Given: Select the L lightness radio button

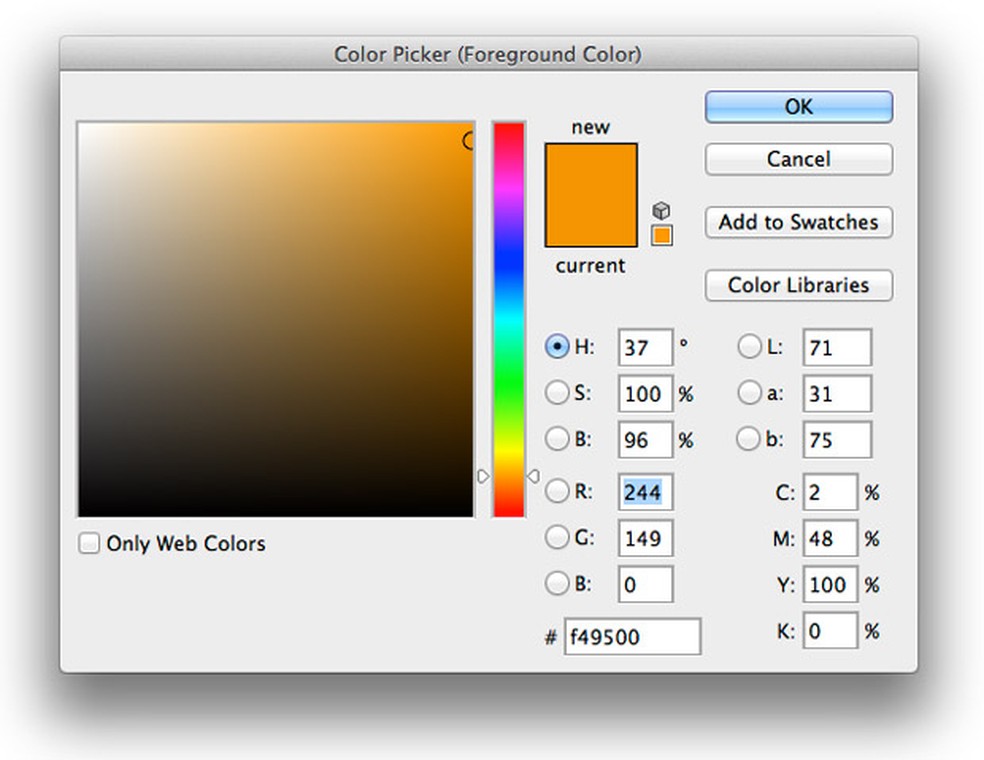Looking at the screenshot, I should point(749,347).
